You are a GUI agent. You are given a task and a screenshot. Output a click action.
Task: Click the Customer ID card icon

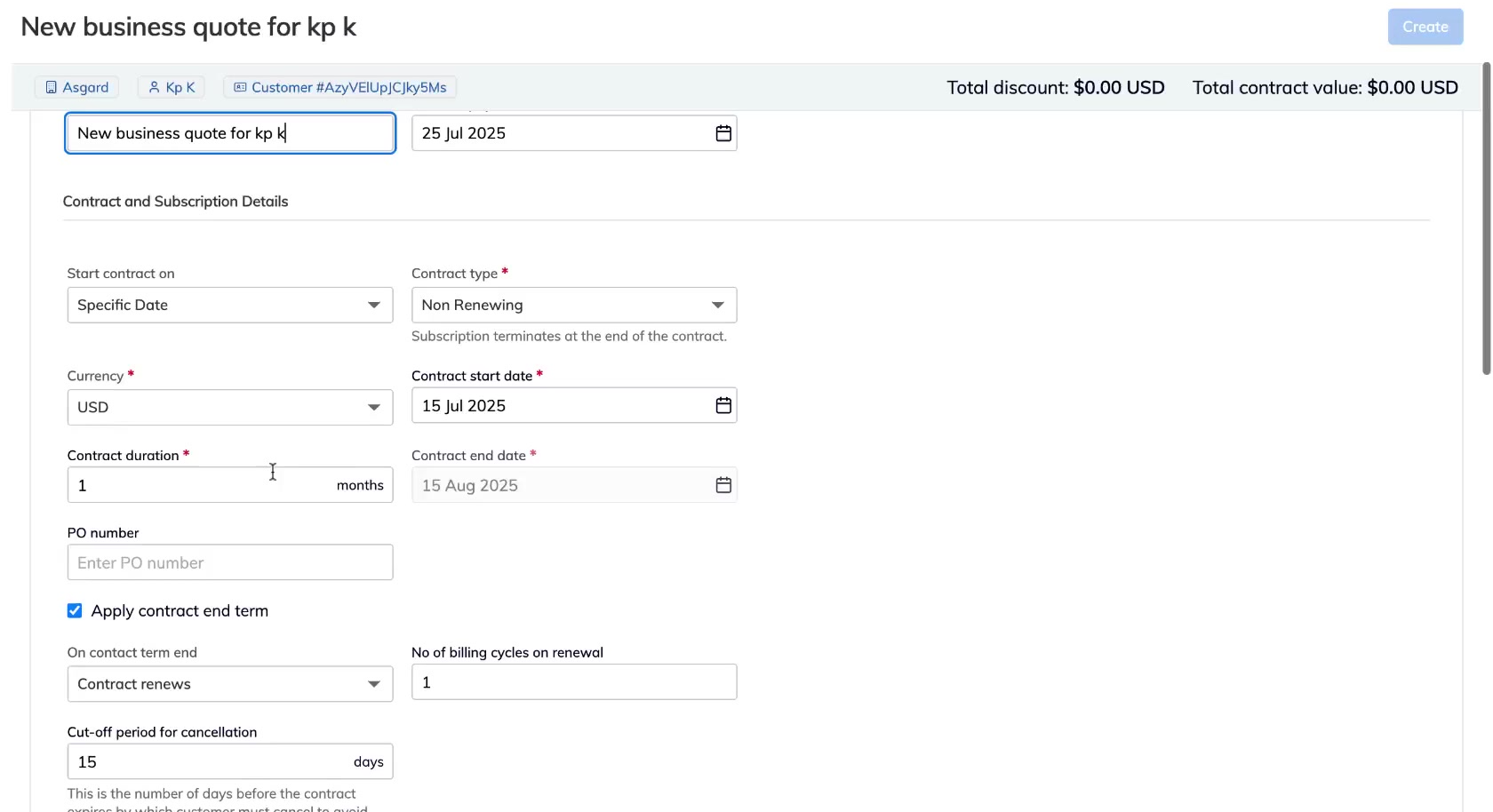[240, 87]
